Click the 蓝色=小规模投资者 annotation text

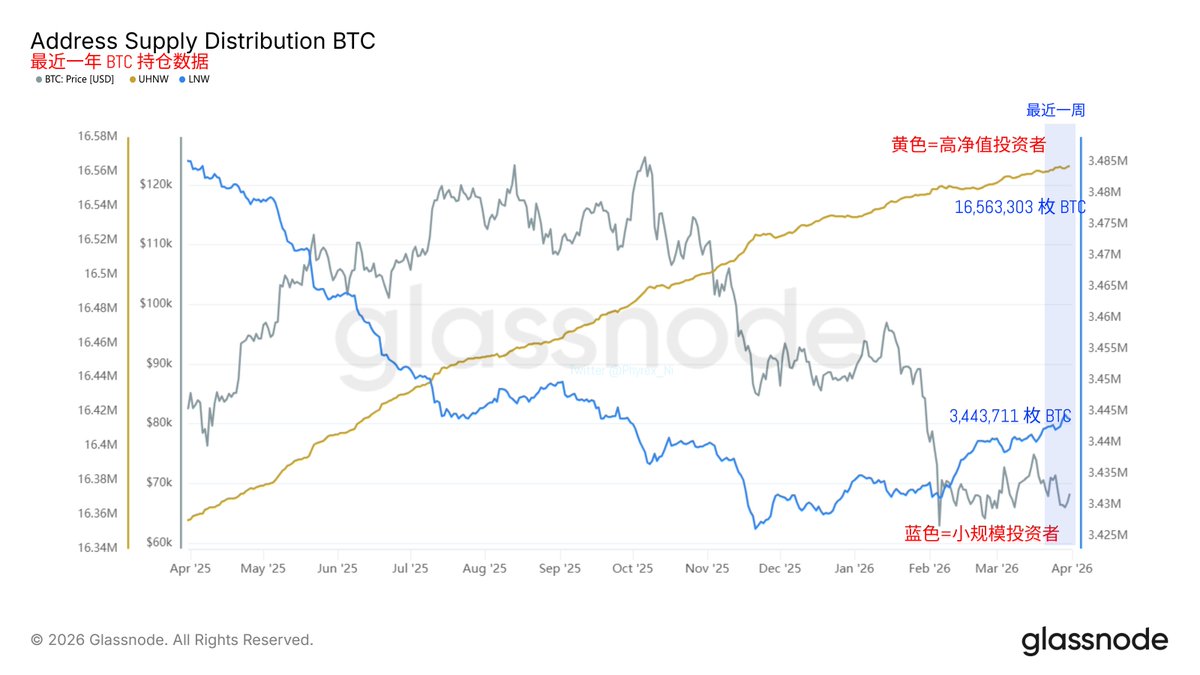[x=981, y=533]
